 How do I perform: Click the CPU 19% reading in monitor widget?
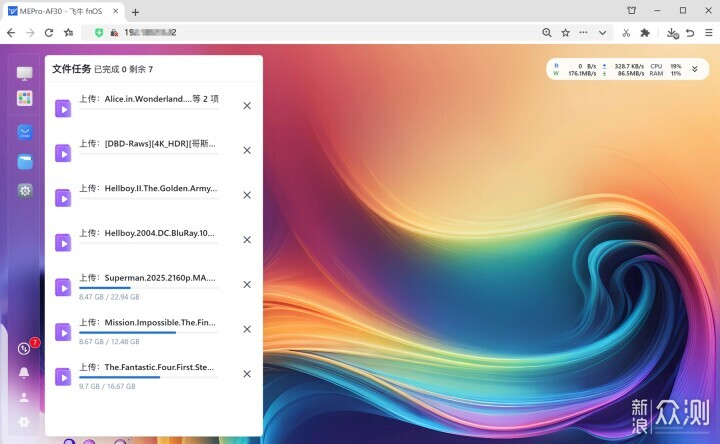666,66
